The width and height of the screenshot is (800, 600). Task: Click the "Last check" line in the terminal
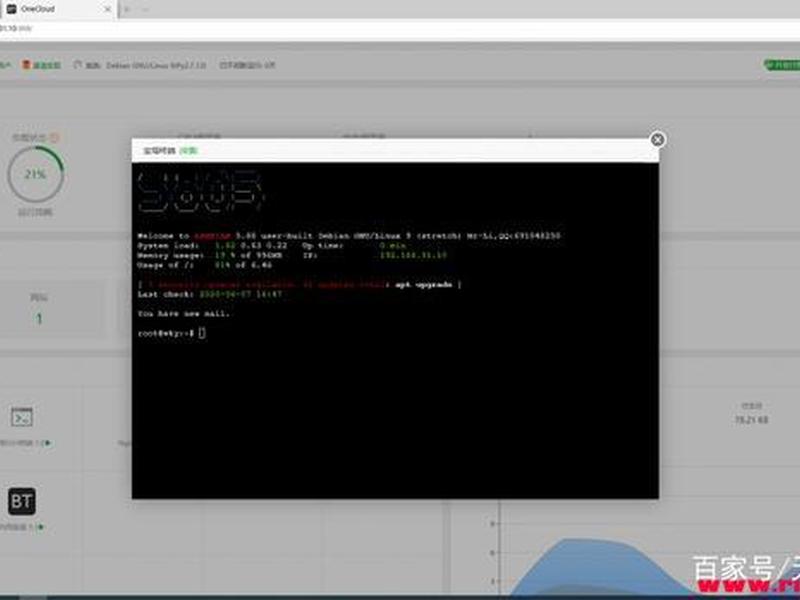tap(210, 294)
